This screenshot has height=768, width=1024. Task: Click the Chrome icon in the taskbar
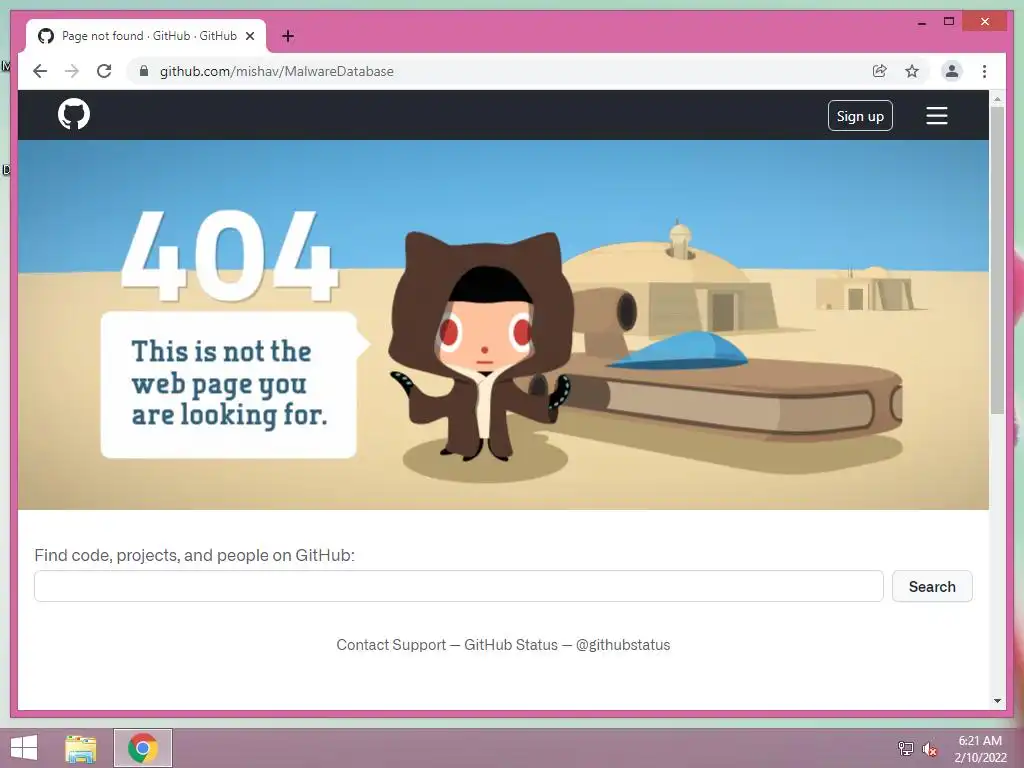tap(143, 748)
